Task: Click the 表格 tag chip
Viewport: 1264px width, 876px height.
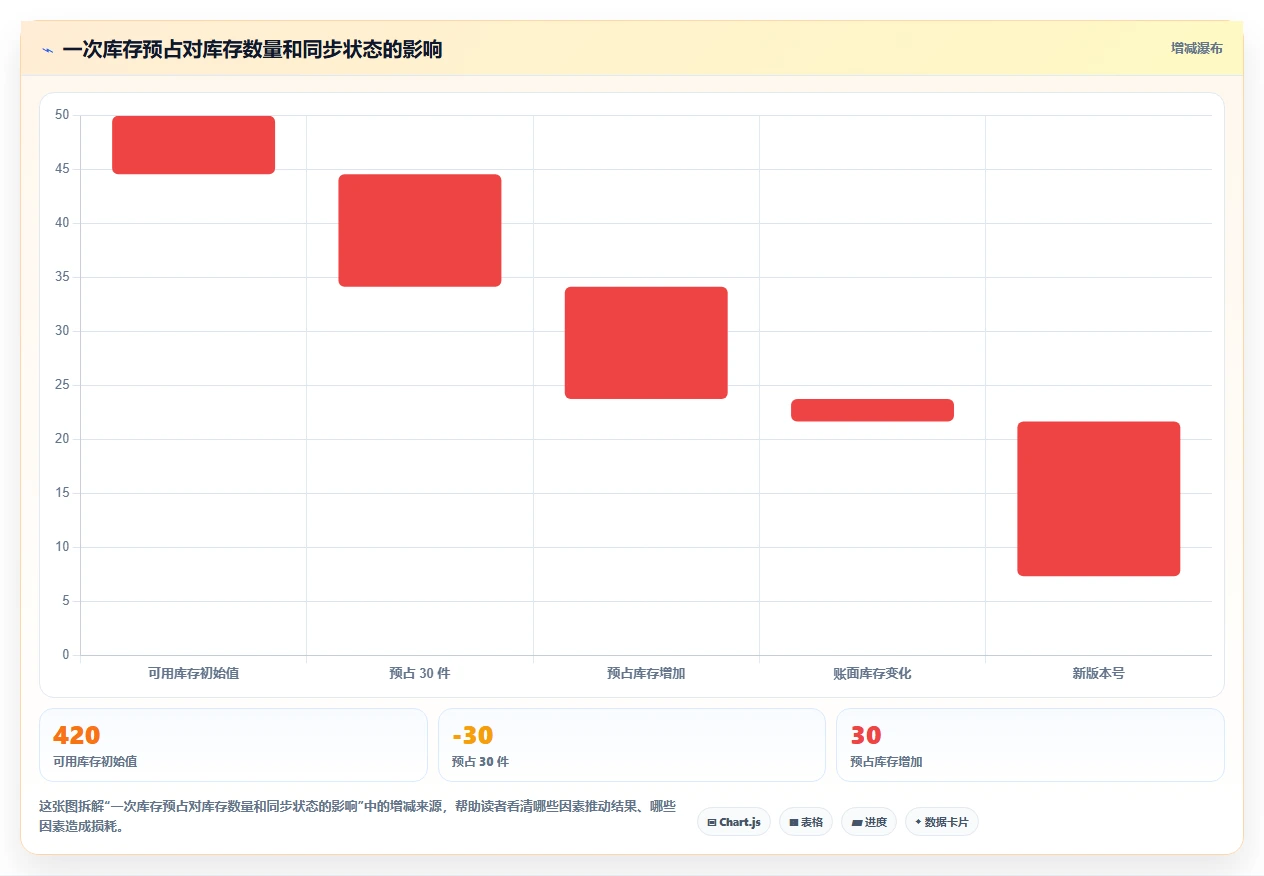Action: click(806, 822)
